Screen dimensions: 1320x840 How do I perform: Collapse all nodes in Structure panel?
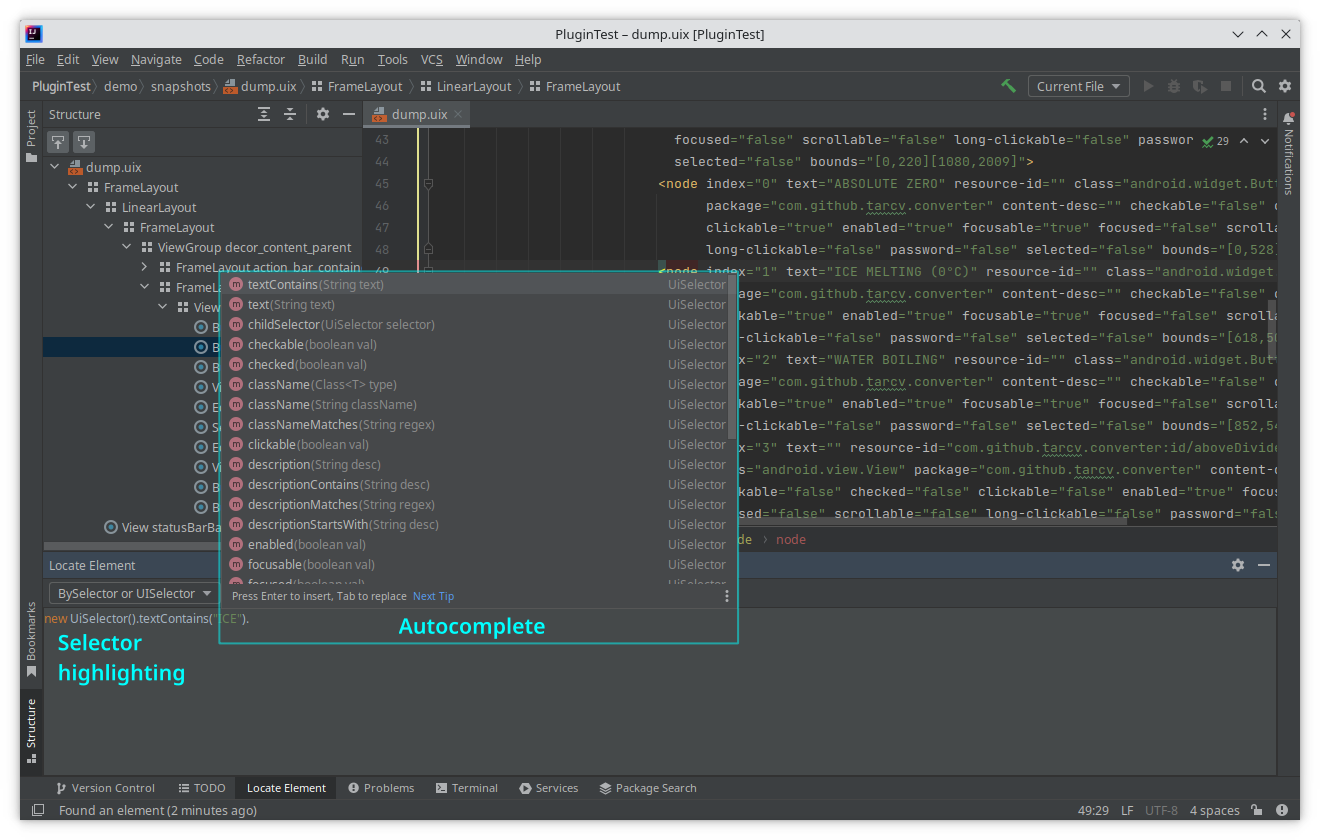(x=290, y=114)
